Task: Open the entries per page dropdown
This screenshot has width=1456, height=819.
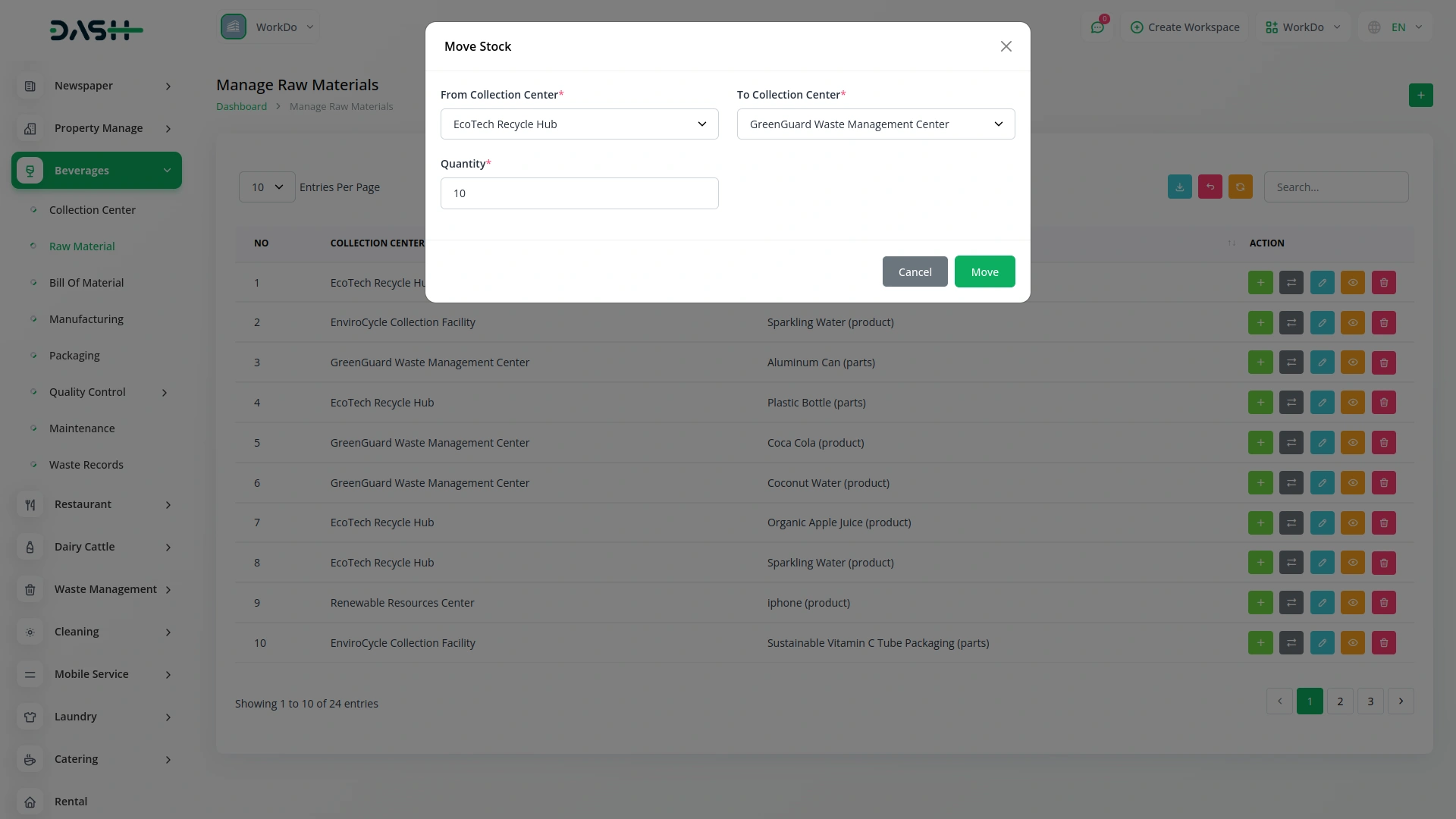Action: [x=267, y=187]
